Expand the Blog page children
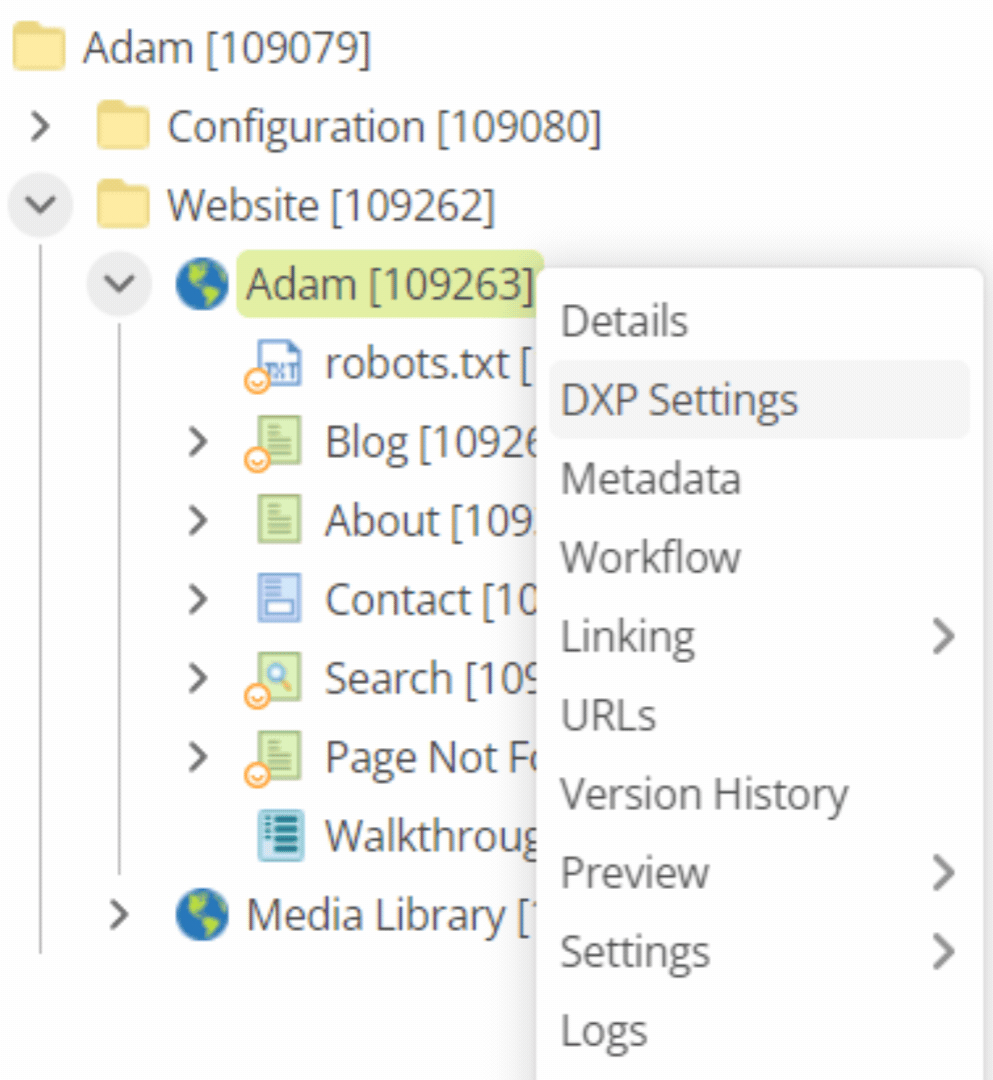993x1080 pixels. (x=196, y=441)
